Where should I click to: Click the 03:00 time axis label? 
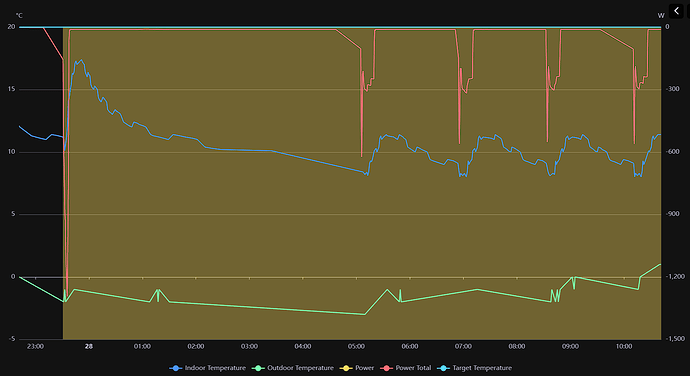(250, 347)
